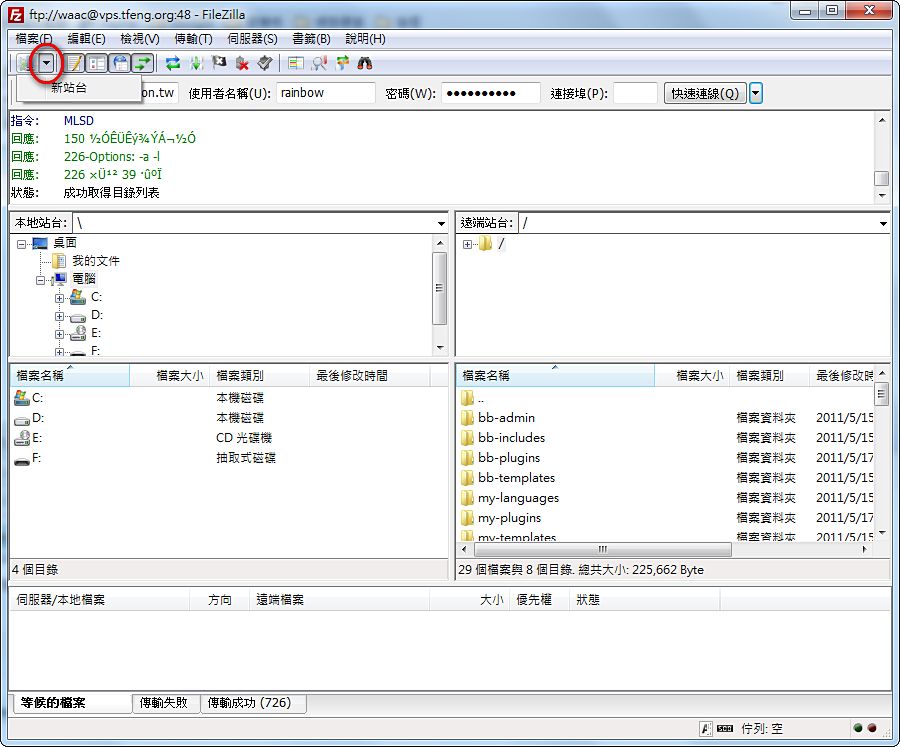The image size is (900, 747).
Task: Select the F: removable drive in file list
Action: [x=29, y=458]
